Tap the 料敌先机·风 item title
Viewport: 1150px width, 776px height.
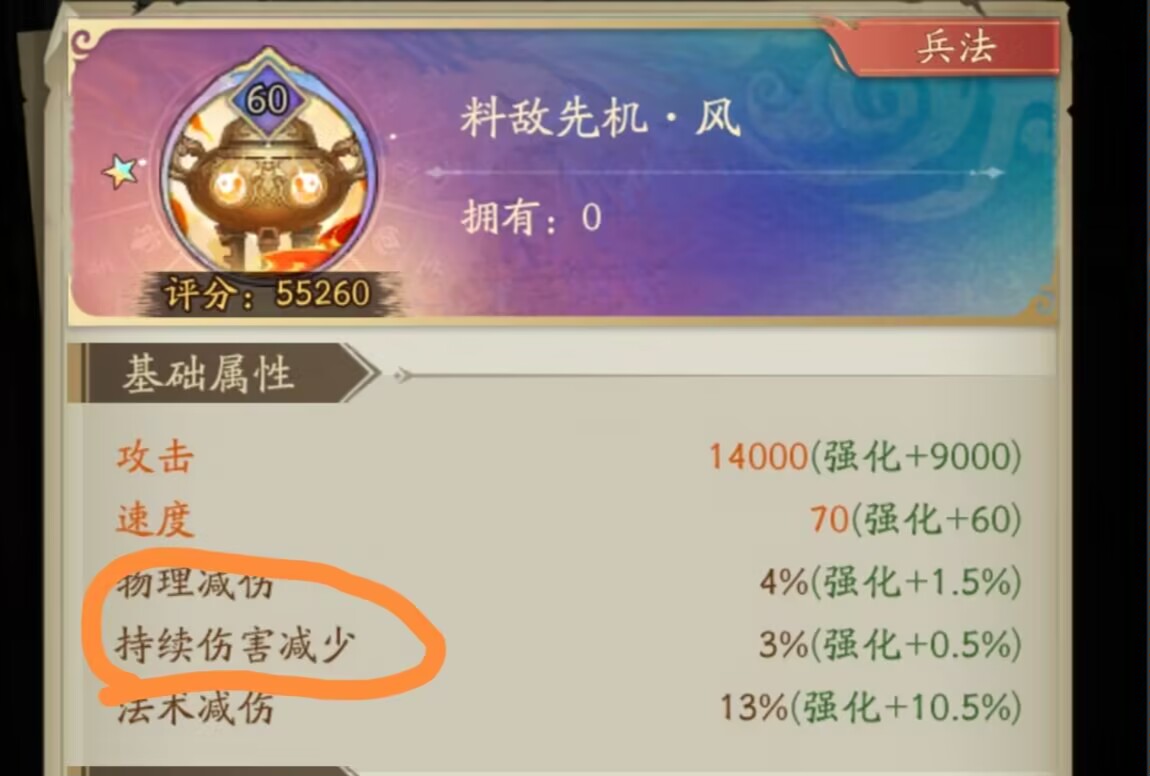coord(601,117)
